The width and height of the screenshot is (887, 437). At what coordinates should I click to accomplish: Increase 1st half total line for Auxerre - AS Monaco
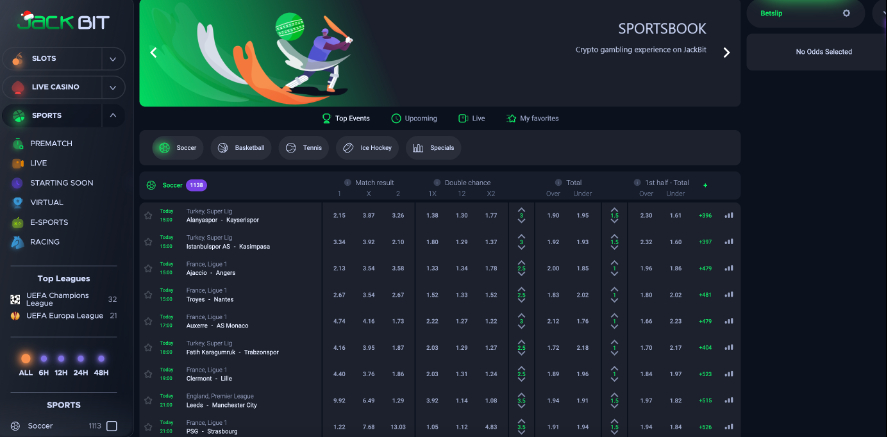tap(614, 315)
